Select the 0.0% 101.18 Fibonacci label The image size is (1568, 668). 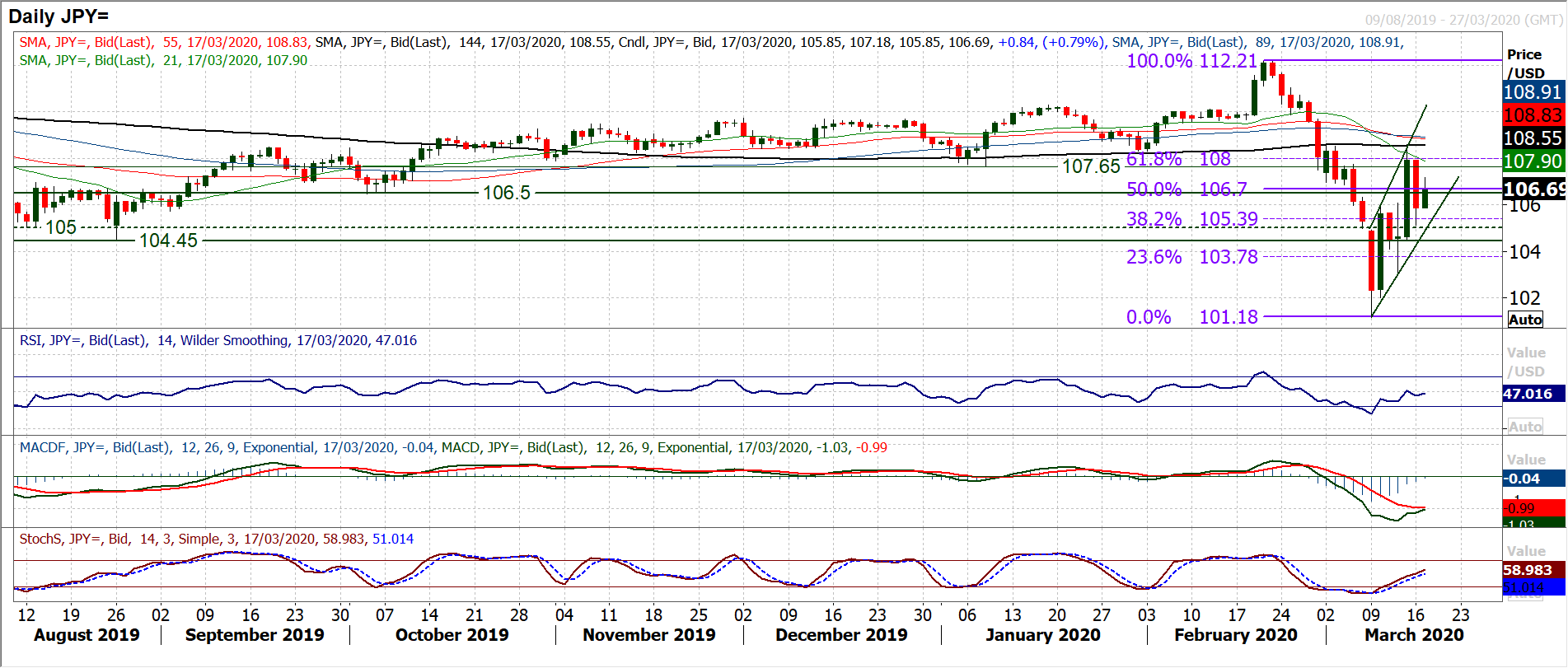[x=1192, y=317]
